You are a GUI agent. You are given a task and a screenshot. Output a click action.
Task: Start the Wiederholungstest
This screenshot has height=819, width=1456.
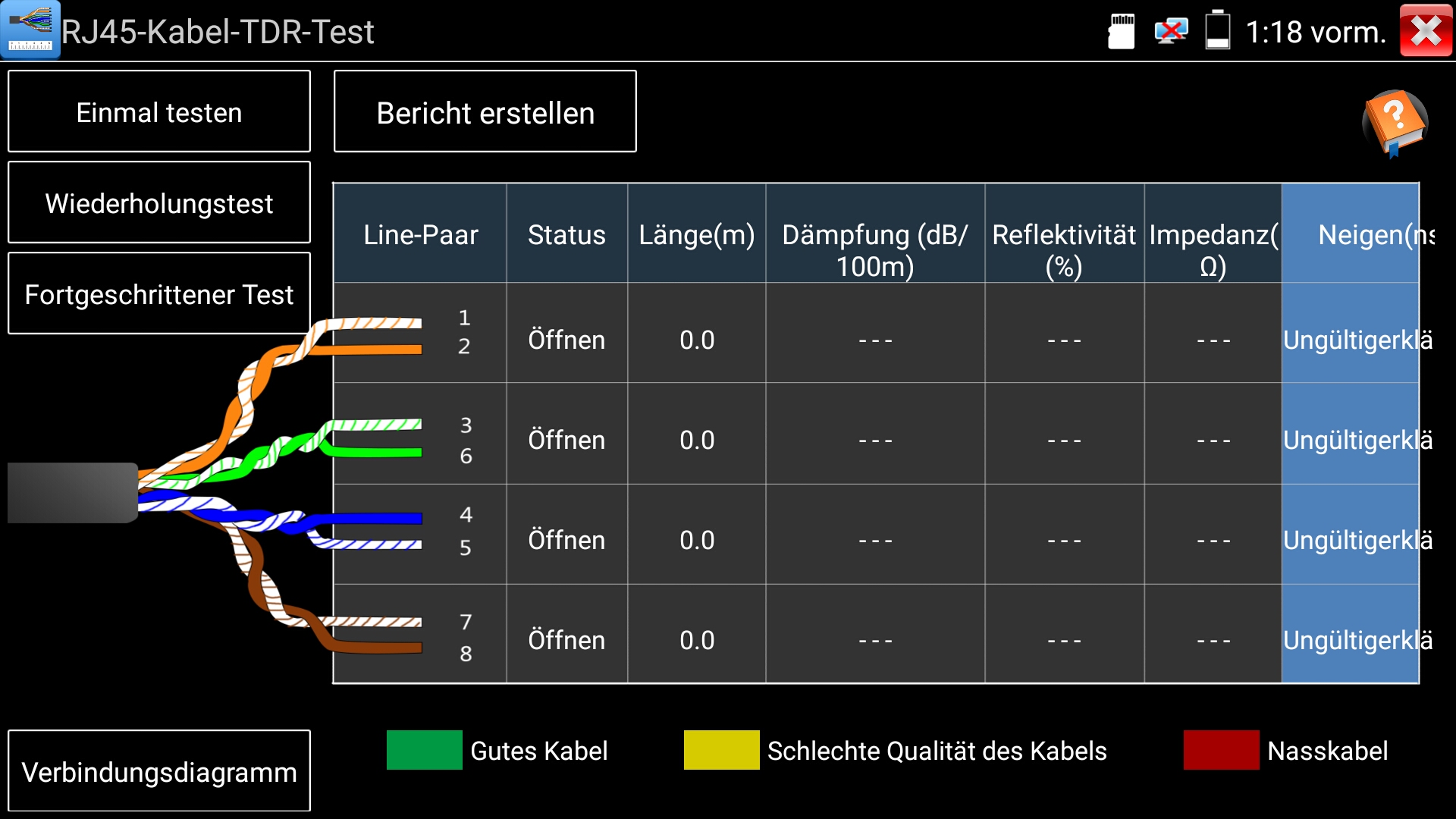[x=159, y=203]
